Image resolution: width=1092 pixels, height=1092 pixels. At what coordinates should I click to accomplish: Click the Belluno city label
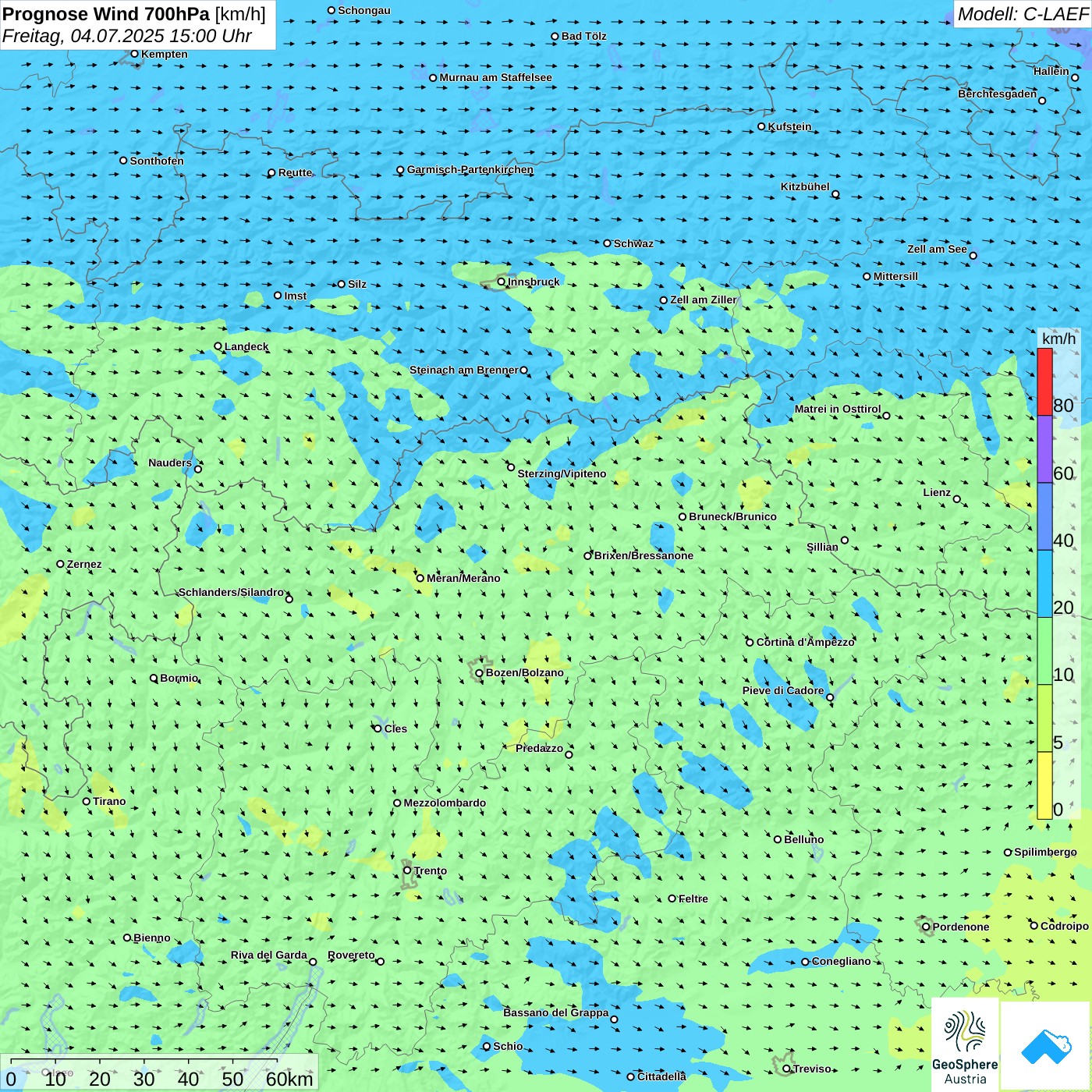coord(804,839)
